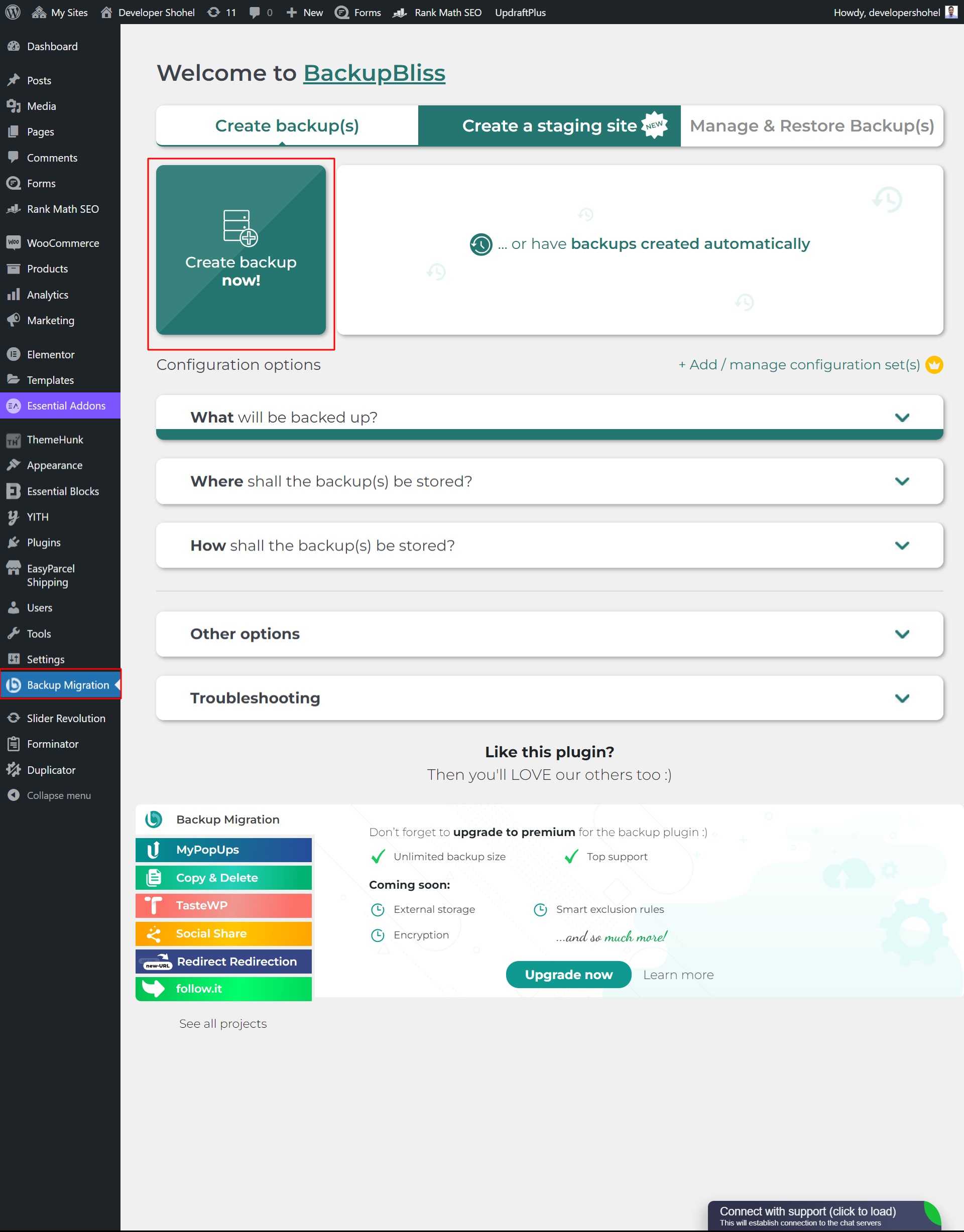Click the Posts pushpin icon
Viewport: 964px width, 1232px height.
(14, 80)
